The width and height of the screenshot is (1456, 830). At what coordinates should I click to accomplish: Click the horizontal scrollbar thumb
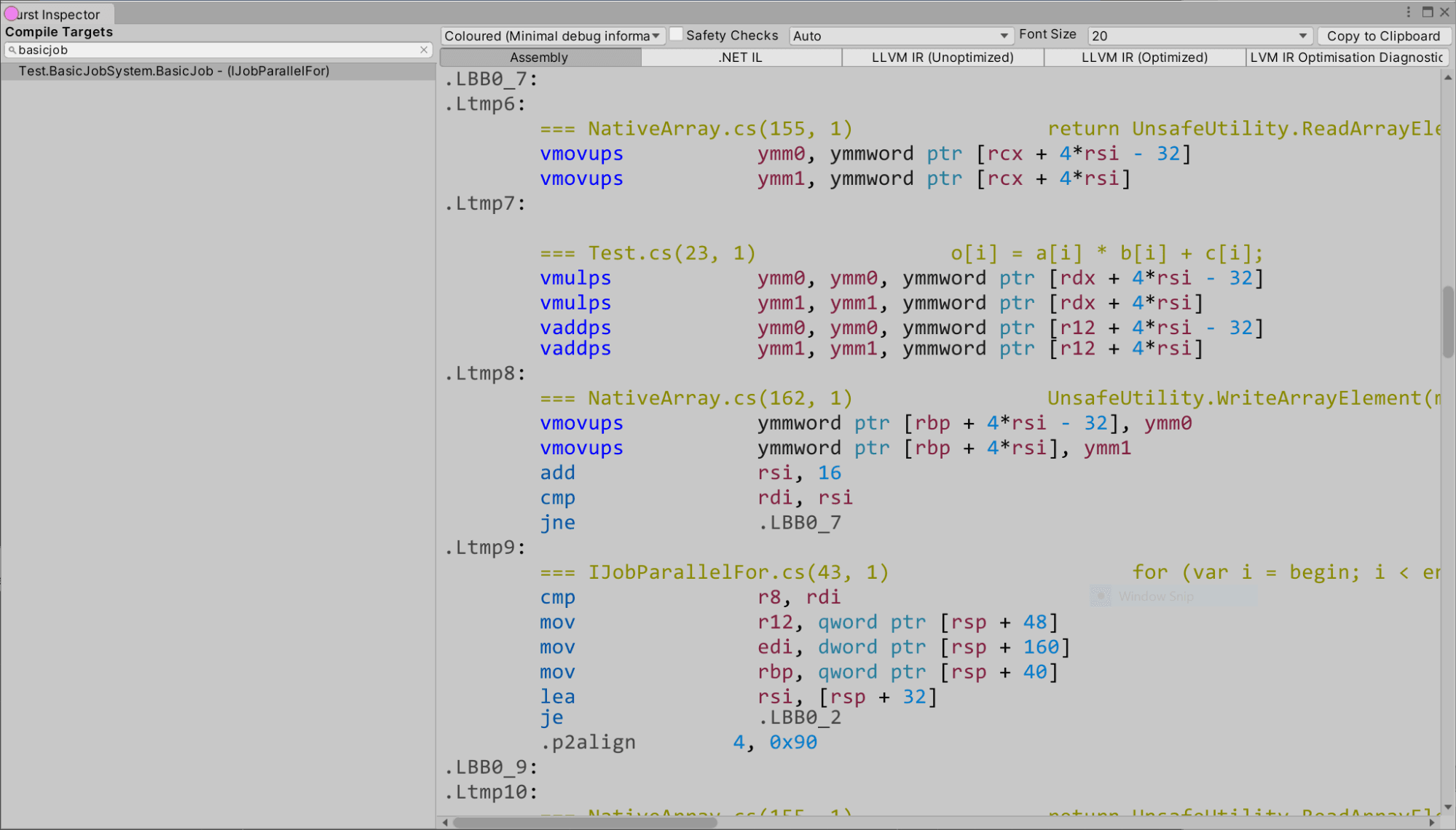(585, 823)
